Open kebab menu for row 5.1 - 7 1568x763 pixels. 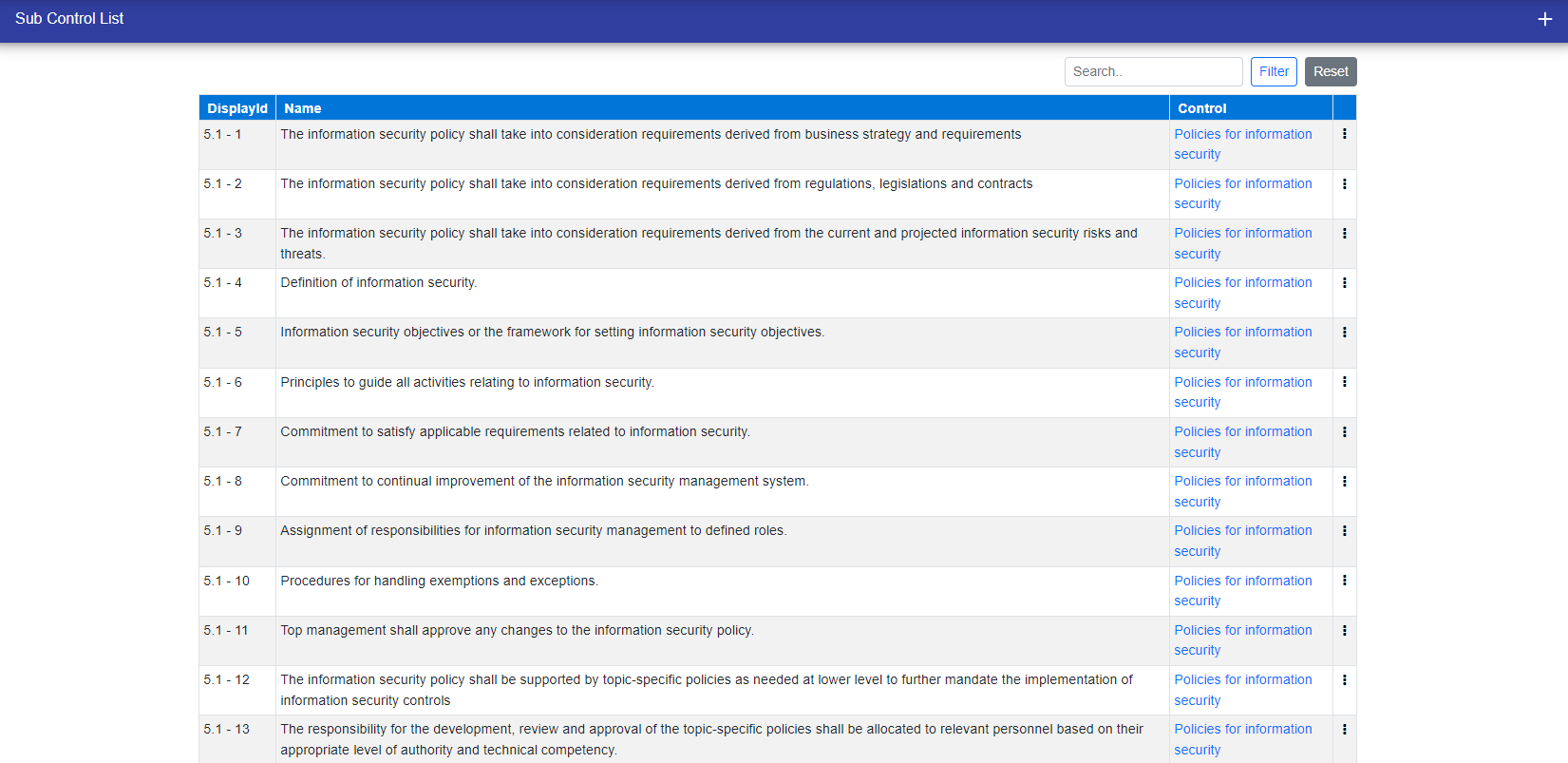[x=1344, y=431]
